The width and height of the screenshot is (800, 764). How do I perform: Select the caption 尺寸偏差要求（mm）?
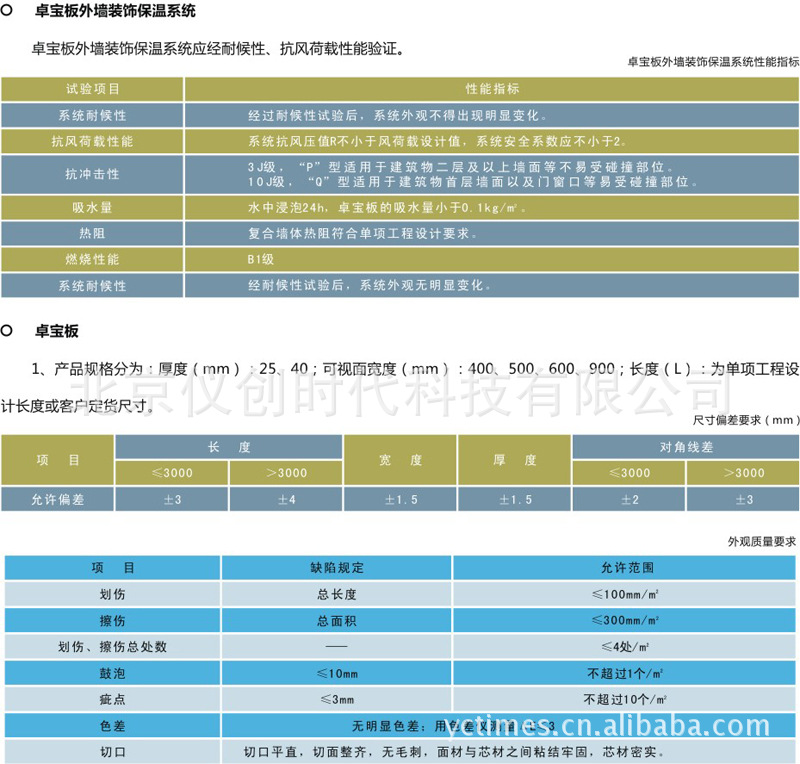(746, 420)
